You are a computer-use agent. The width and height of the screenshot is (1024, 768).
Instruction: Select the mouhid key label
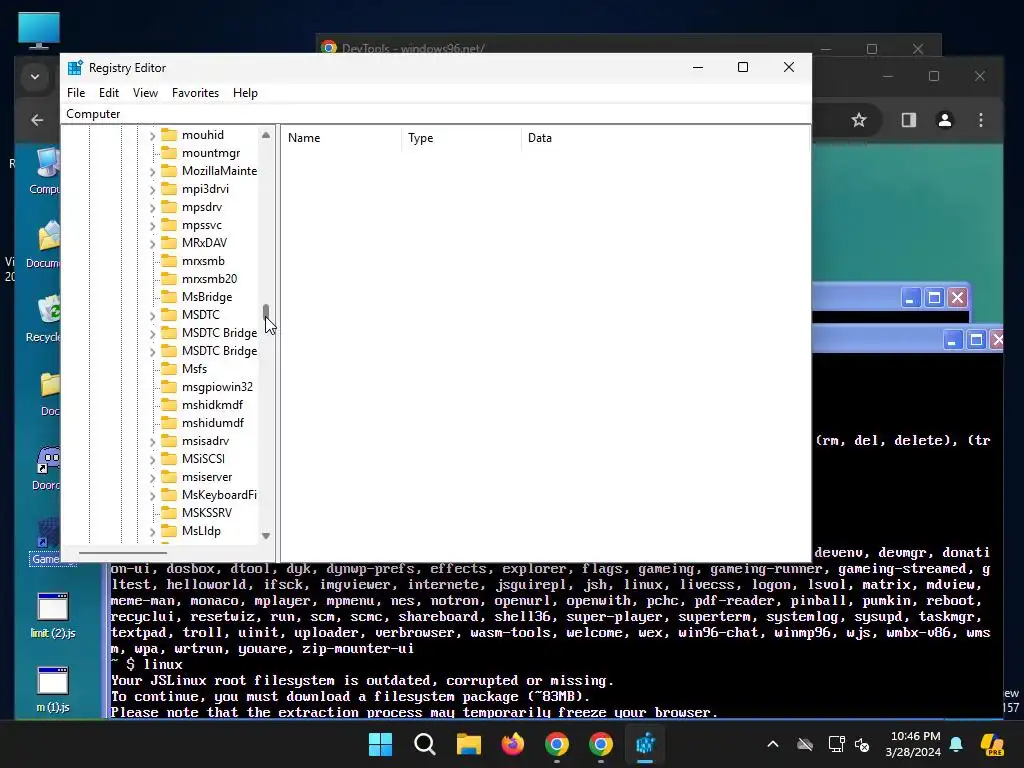click(x=202, y=135)
